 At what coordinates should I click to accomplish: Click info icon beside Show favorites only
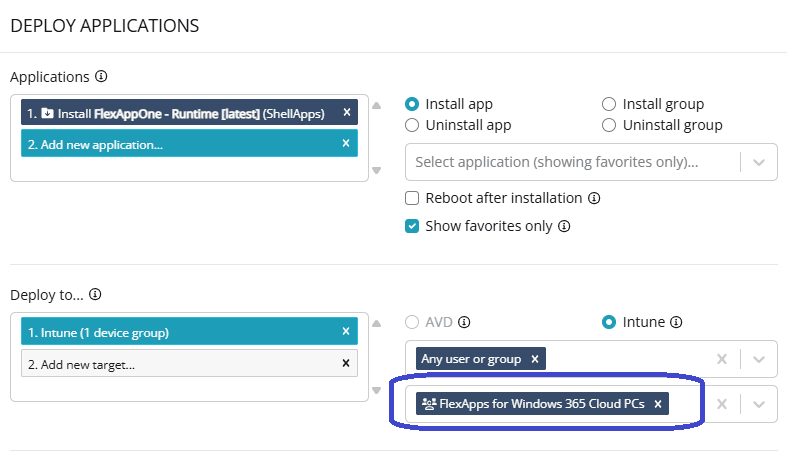[x=564, y=226]
